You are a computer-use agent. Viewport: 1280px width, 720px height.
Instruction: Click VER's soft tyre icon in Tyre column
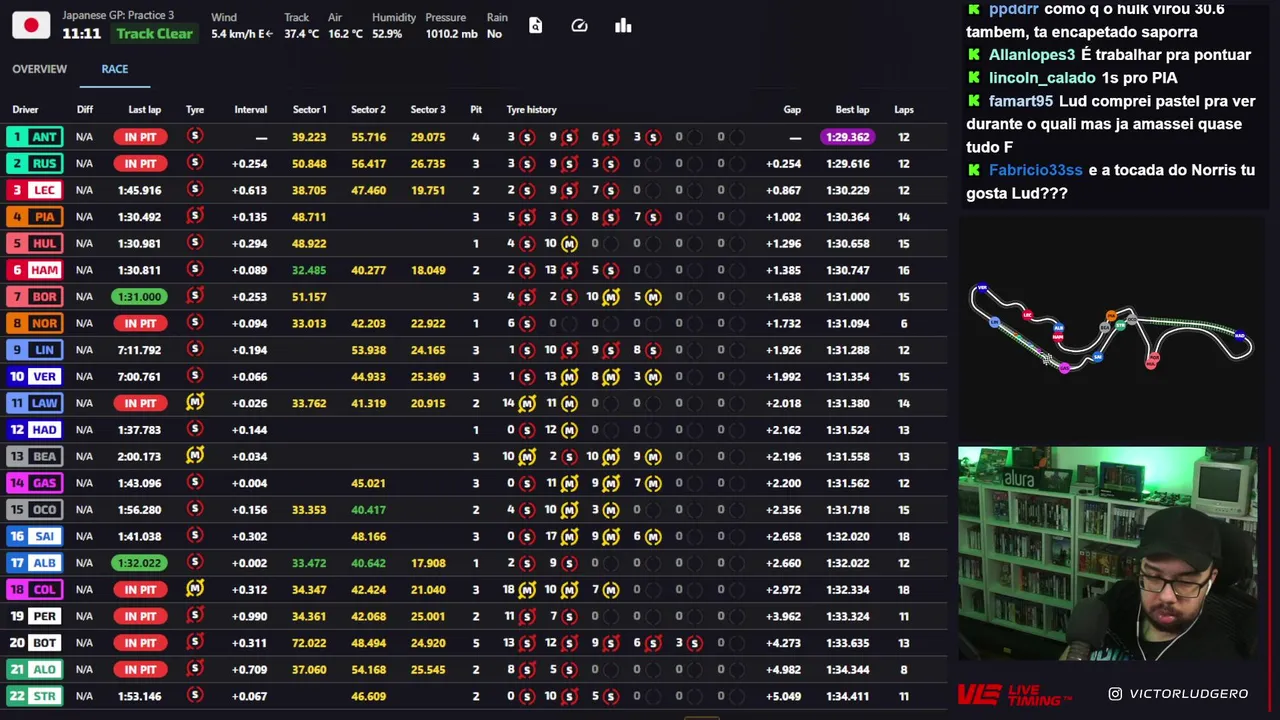195,376
